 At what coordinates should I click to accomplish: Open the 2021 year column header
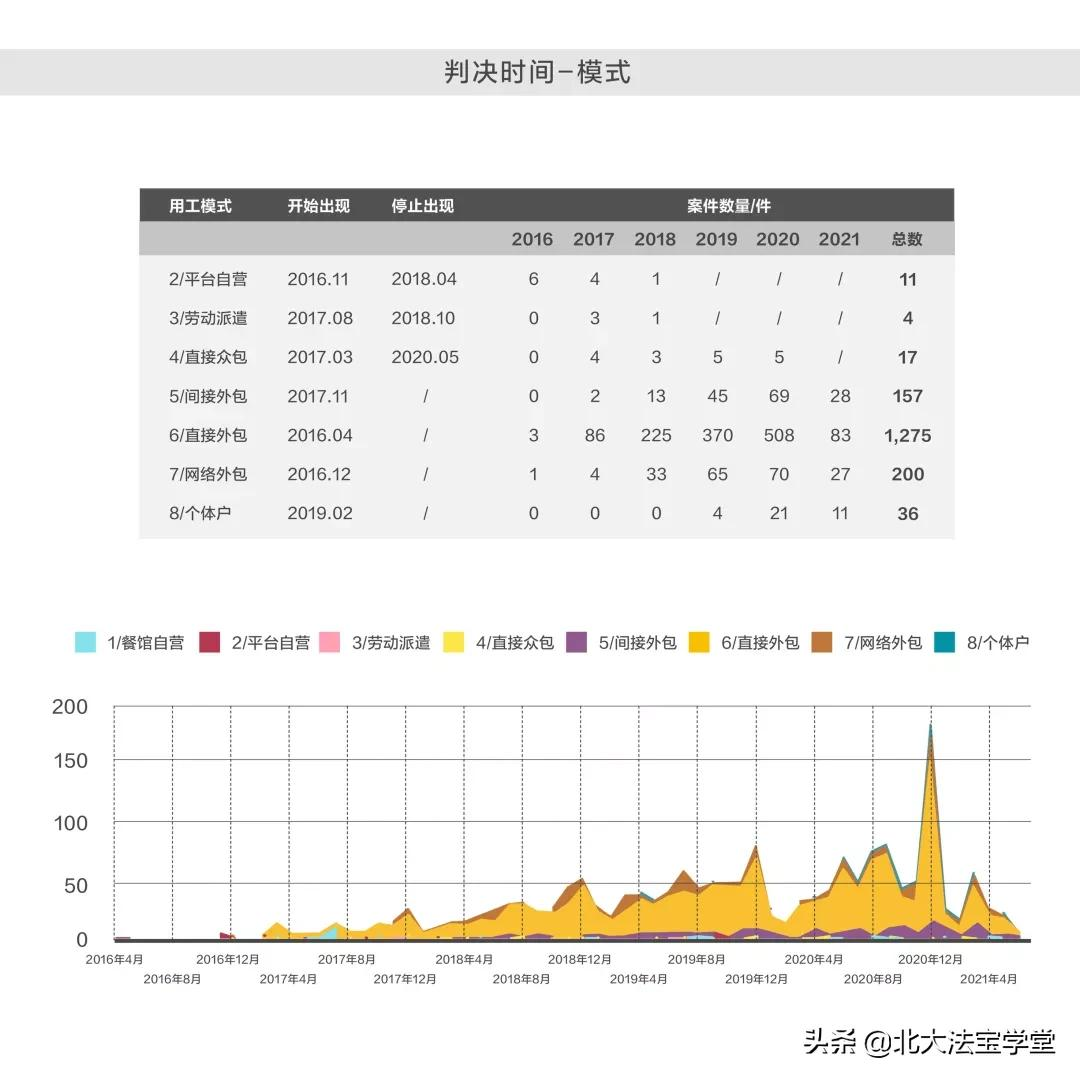(x=840, y=239)
